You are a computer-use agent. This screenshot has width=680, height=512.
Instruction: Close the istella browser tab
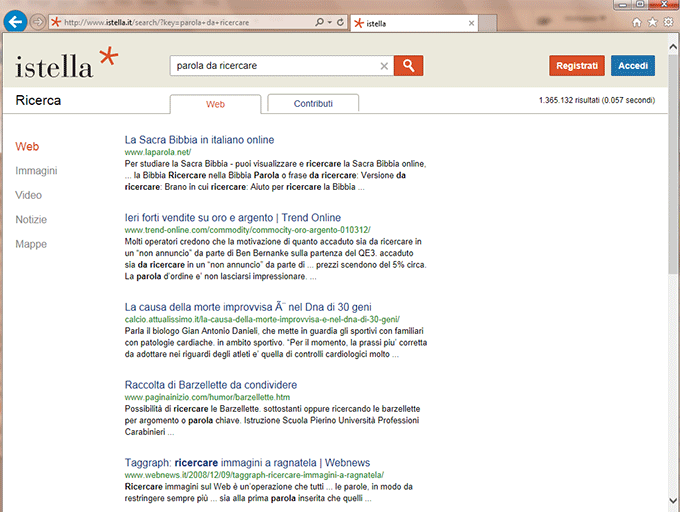point(471,23)
